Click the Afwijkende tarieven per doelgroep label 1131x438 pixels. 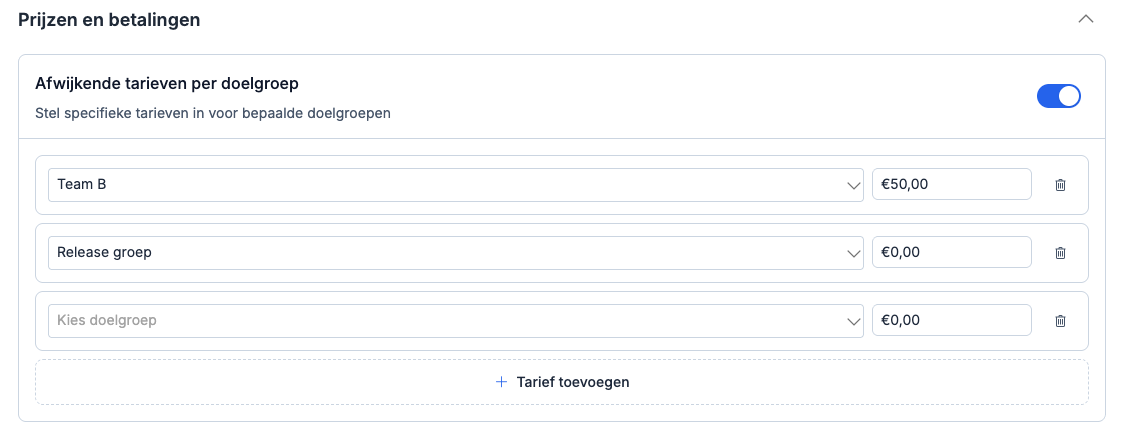167,83
